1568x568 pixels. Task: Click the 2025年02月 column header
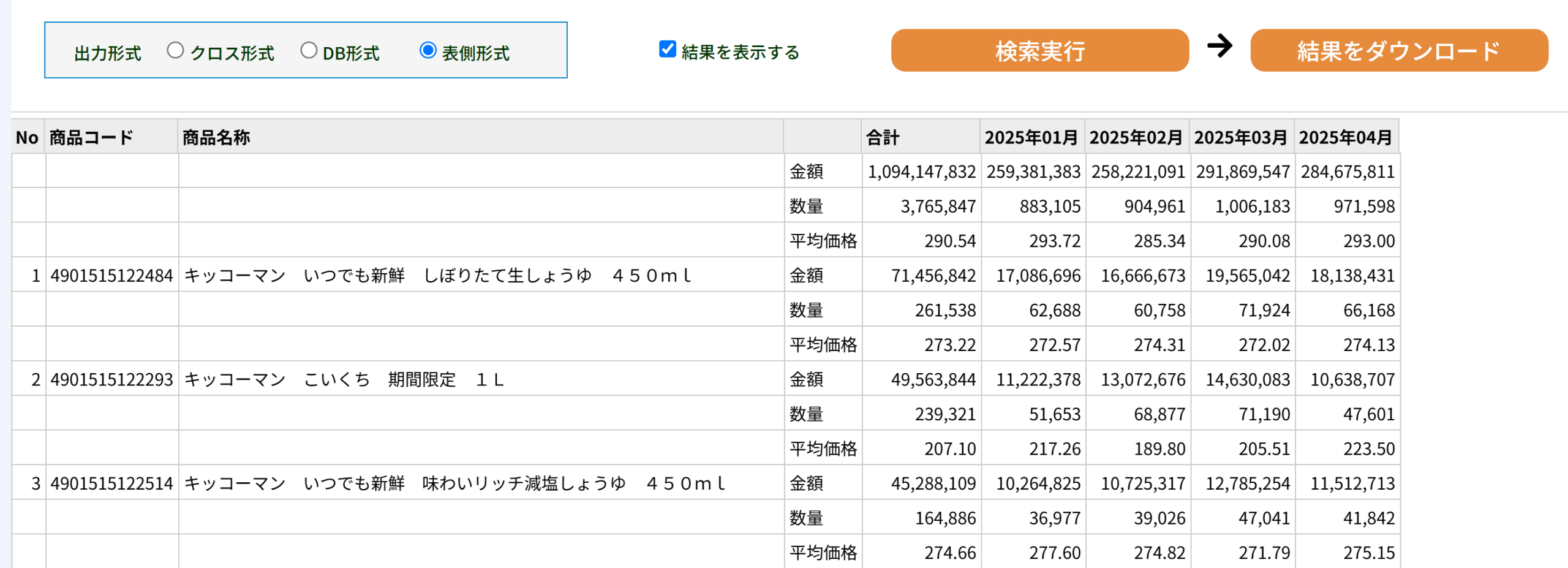coord(1137,137)
